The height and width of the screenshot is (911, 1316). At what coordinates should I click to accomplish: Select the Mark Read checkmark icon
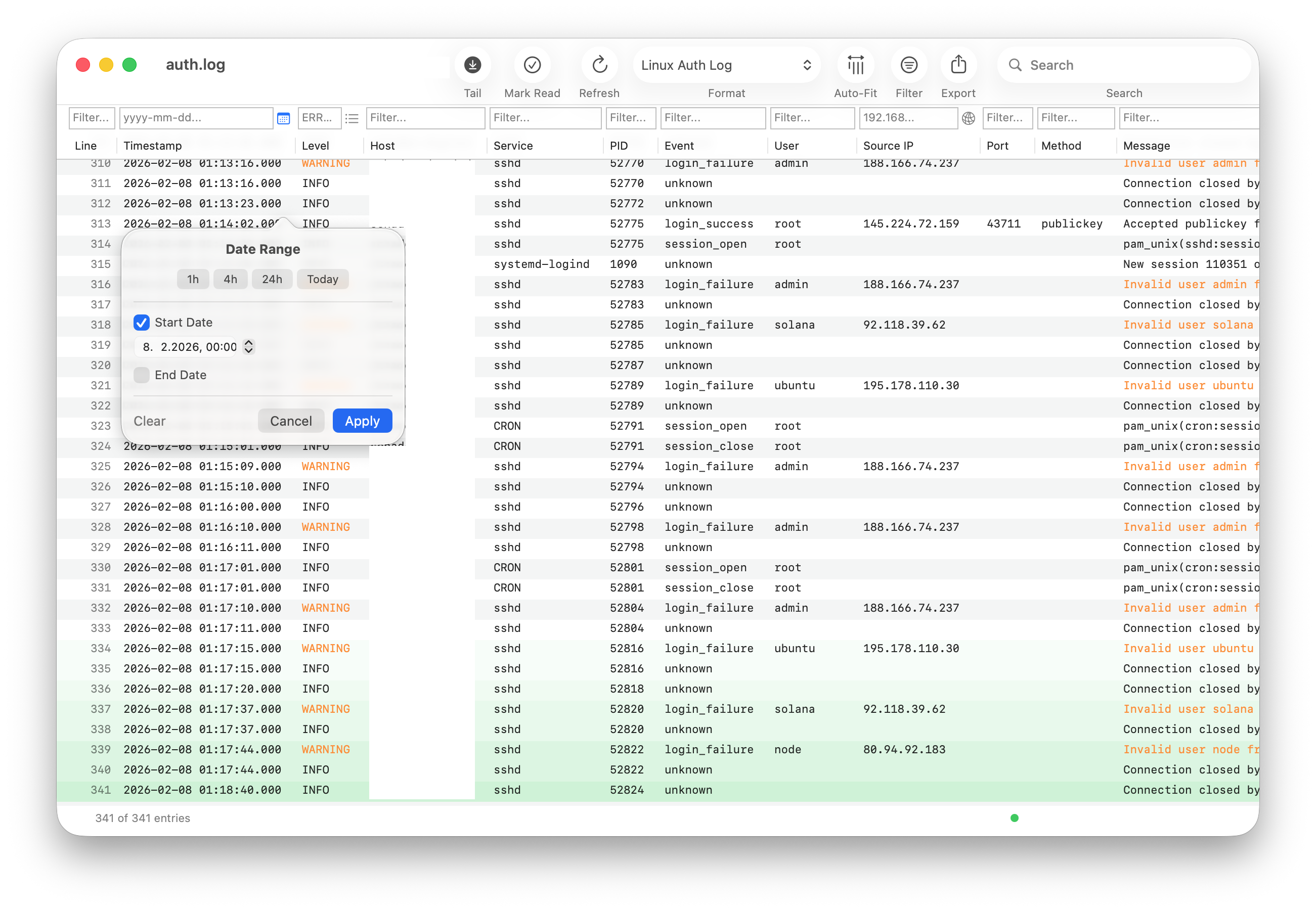click(532, 65)
